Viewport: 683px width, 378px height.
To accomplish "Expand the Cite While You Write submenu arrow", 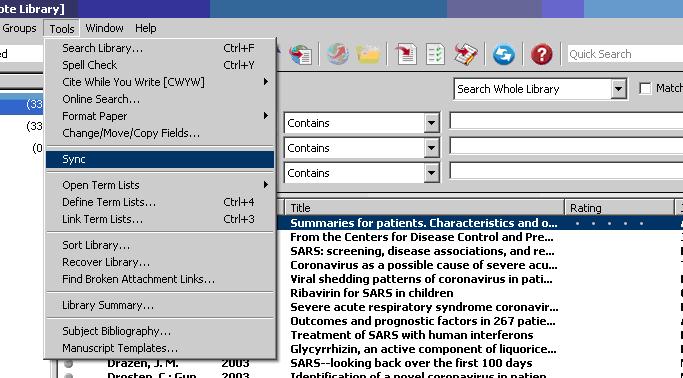I will coord(266,82).
